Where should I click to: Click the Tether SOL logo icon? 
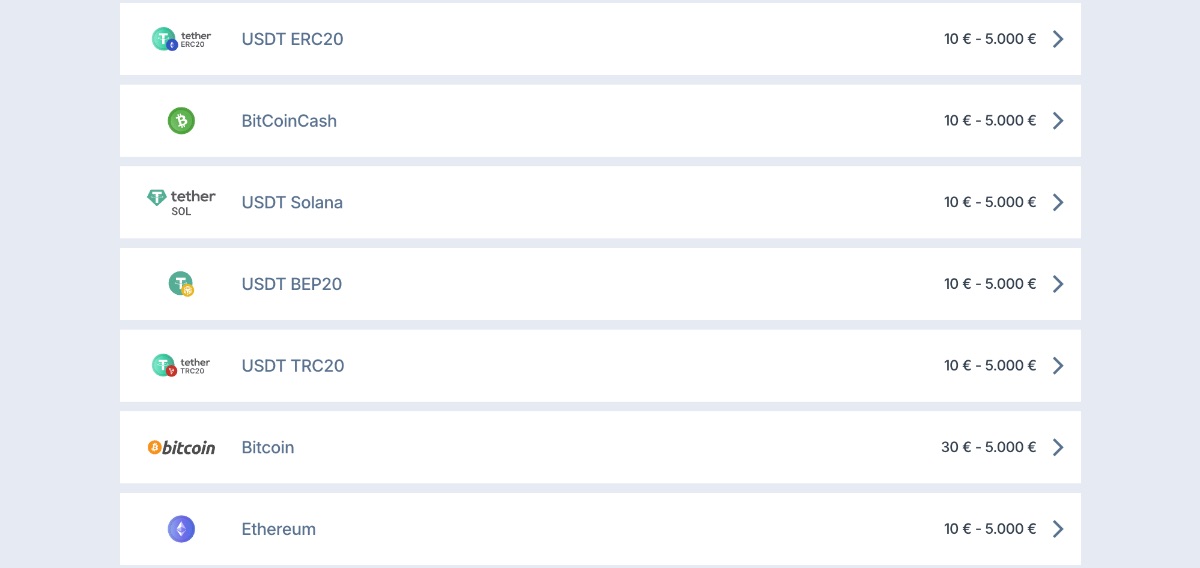(x=181, y=202)
